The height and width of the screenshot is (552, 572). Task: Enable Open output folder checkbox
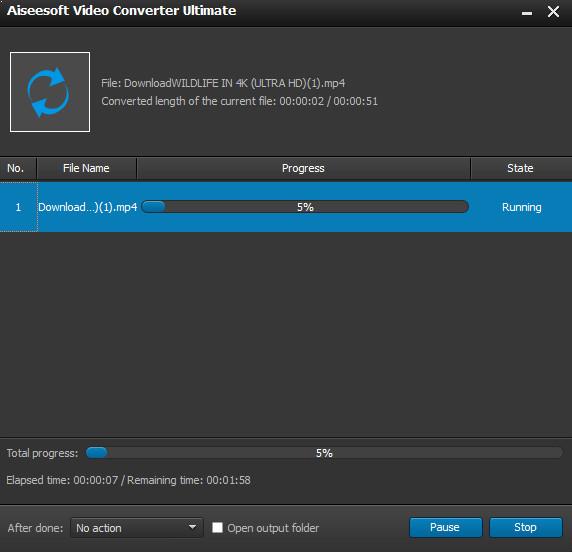[217, 527]
